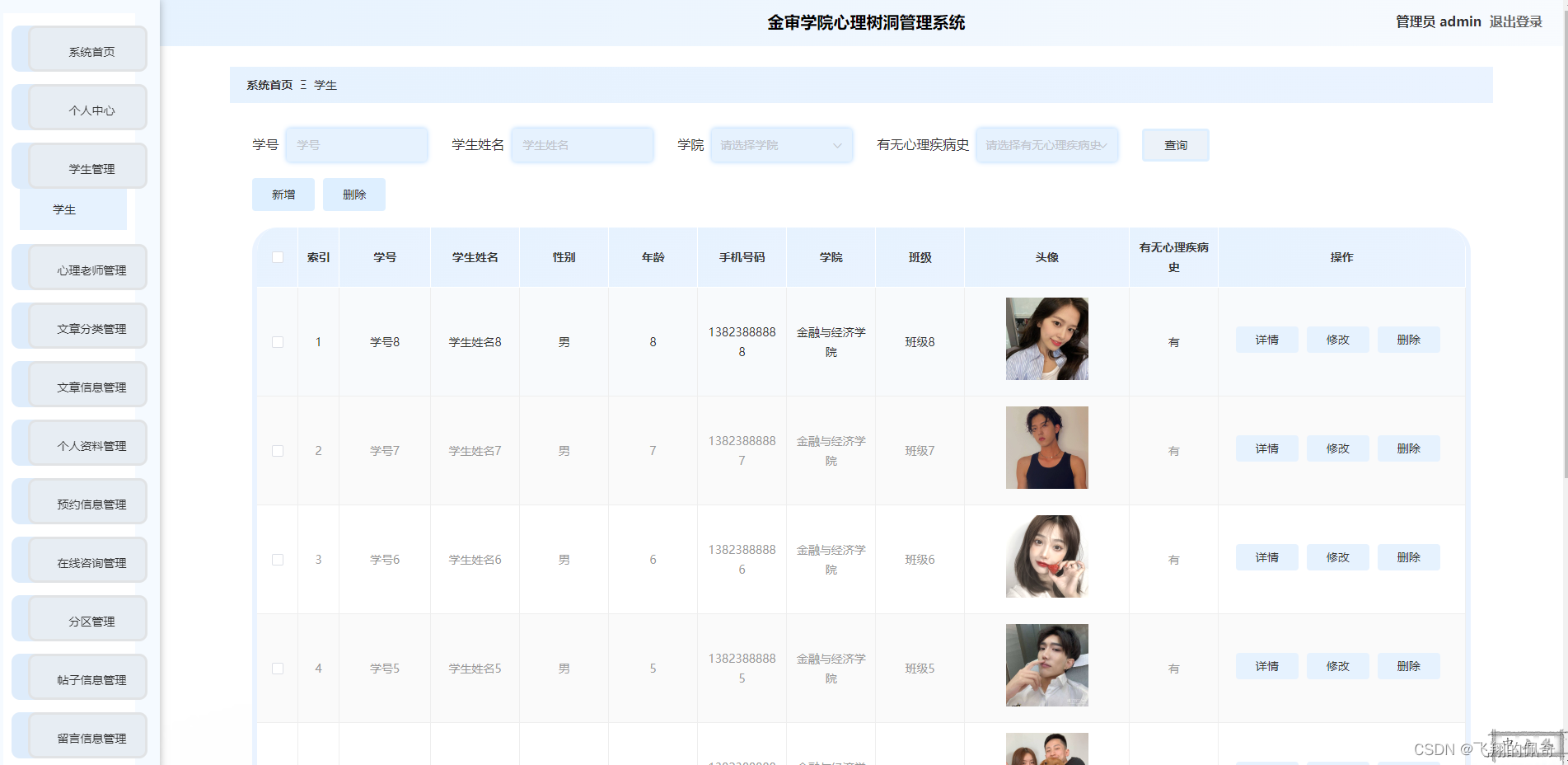
Task: Click the 班级8 cell
Action: [x=920, y=342]
